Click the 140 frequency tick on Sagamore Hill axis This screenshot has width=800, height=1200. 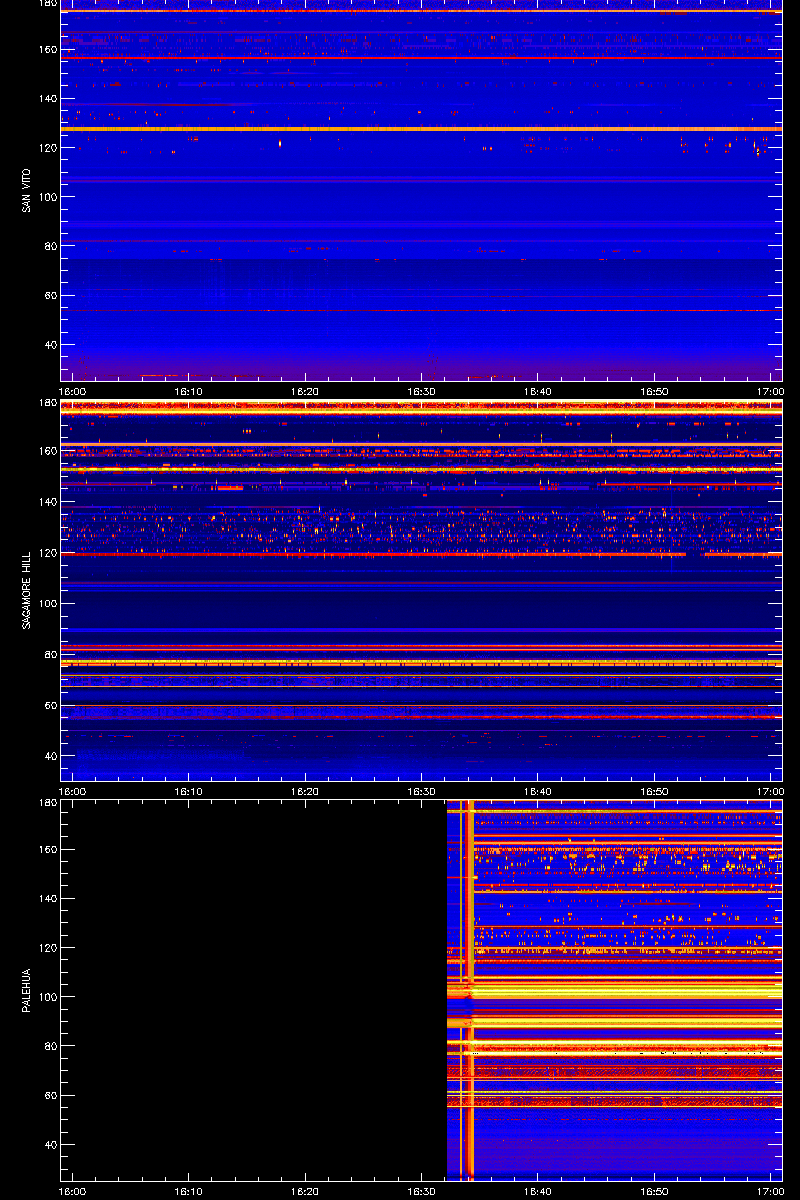click(x=47, y=501)
